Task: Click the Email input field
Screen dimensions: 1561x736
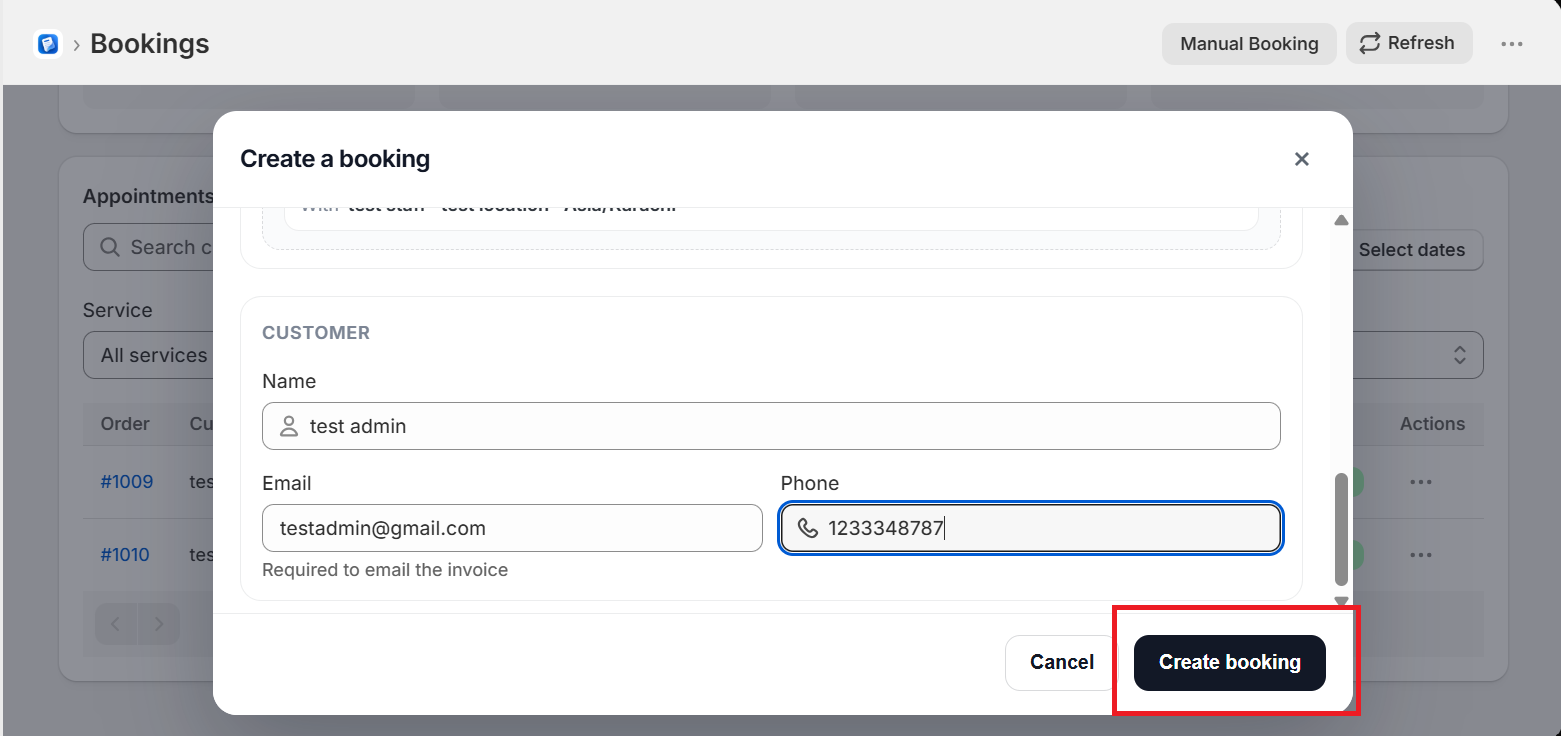Action: (x=512, y=528)
